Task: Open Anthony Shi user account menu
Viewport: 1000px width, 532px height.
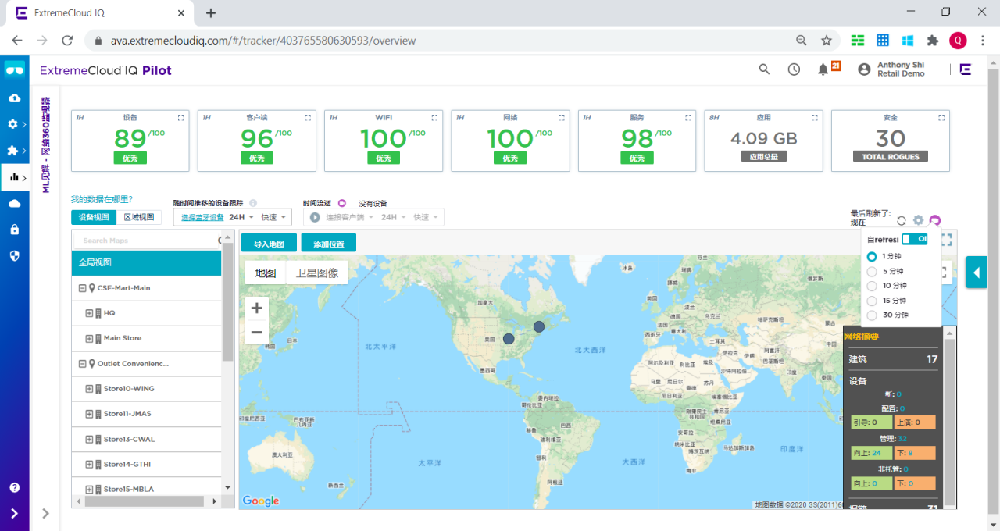Action: click(892, 70)
